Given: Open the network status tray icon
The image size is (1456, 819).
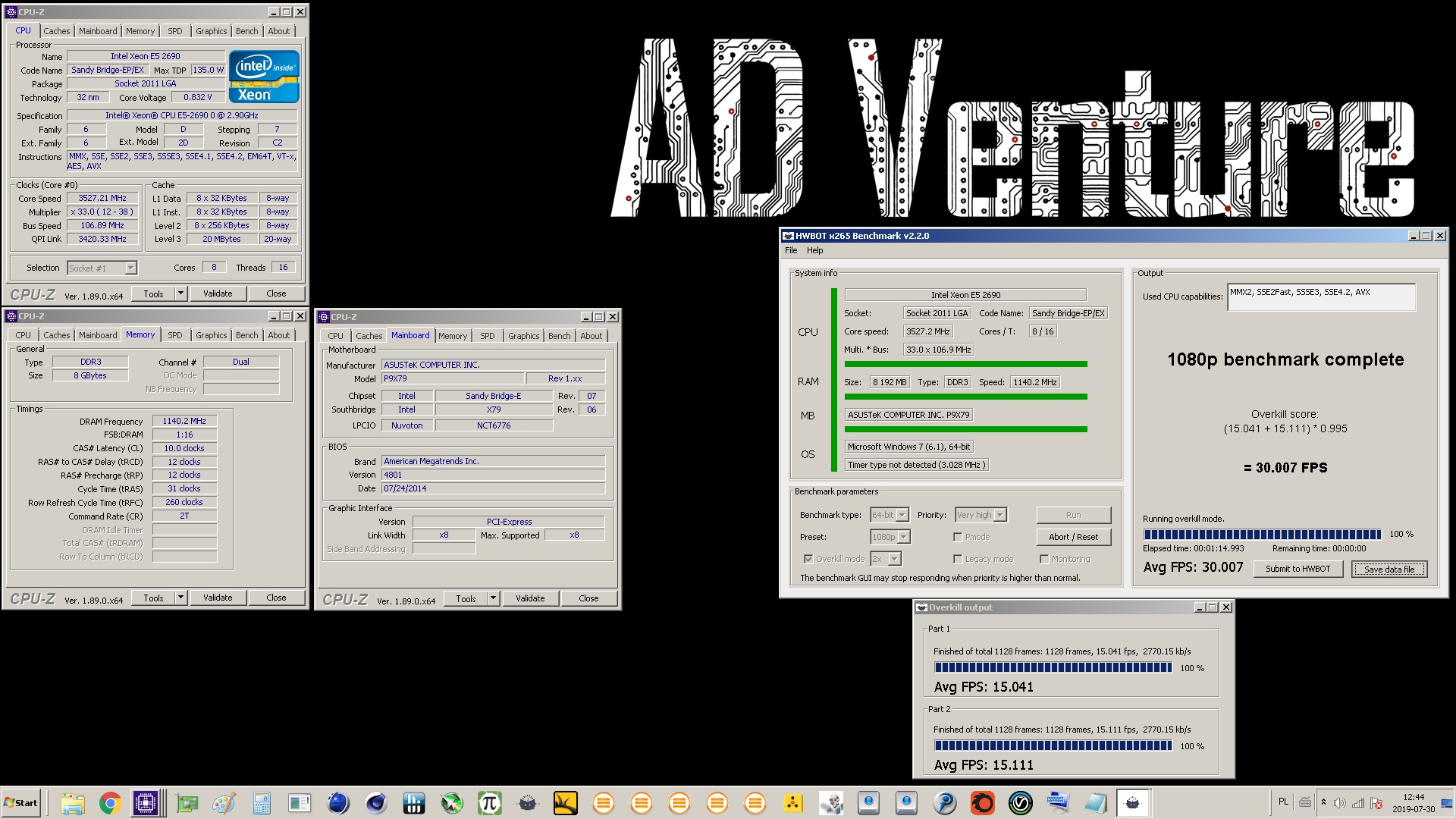Looking at the screenshot, I should coord(1358,803).
